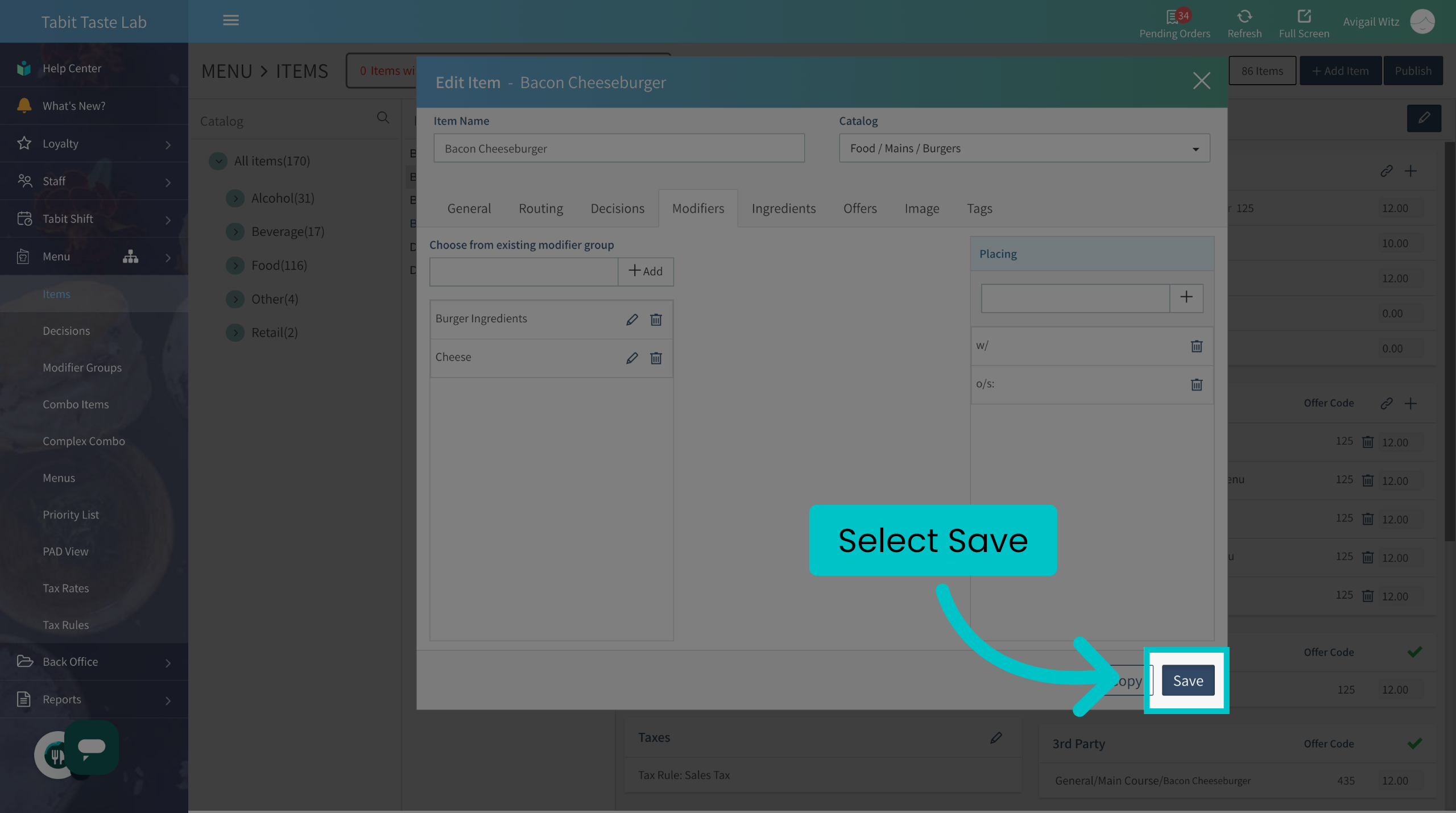This screenshot has width=1456, height=813.
Task: Close the Edit Item dialog
Action: [1201, 81]
